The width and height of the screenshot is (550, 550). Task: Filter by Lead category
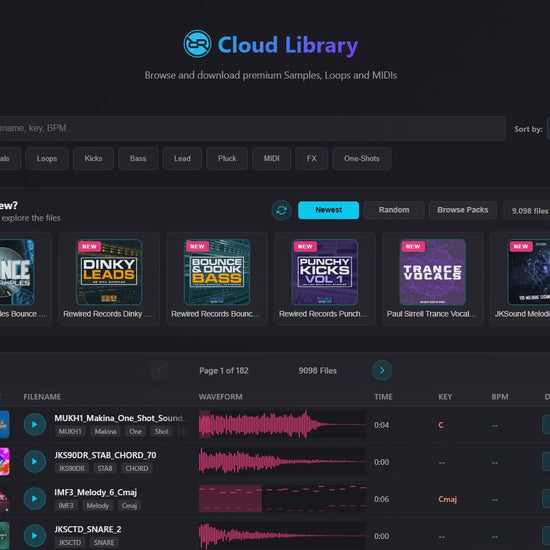[x=182, y=159]
